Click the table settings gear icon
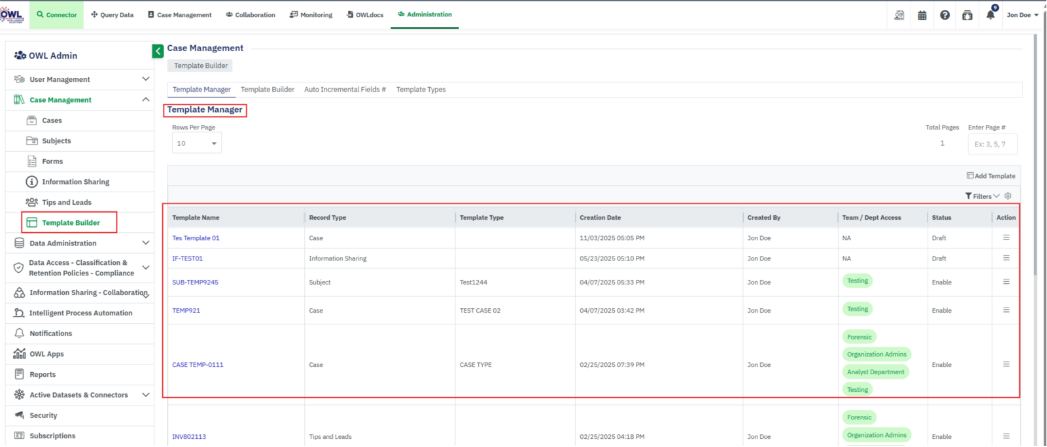Image resolution: width=1047 pixels, height=447 pixels. click(x=1008, y=196)
